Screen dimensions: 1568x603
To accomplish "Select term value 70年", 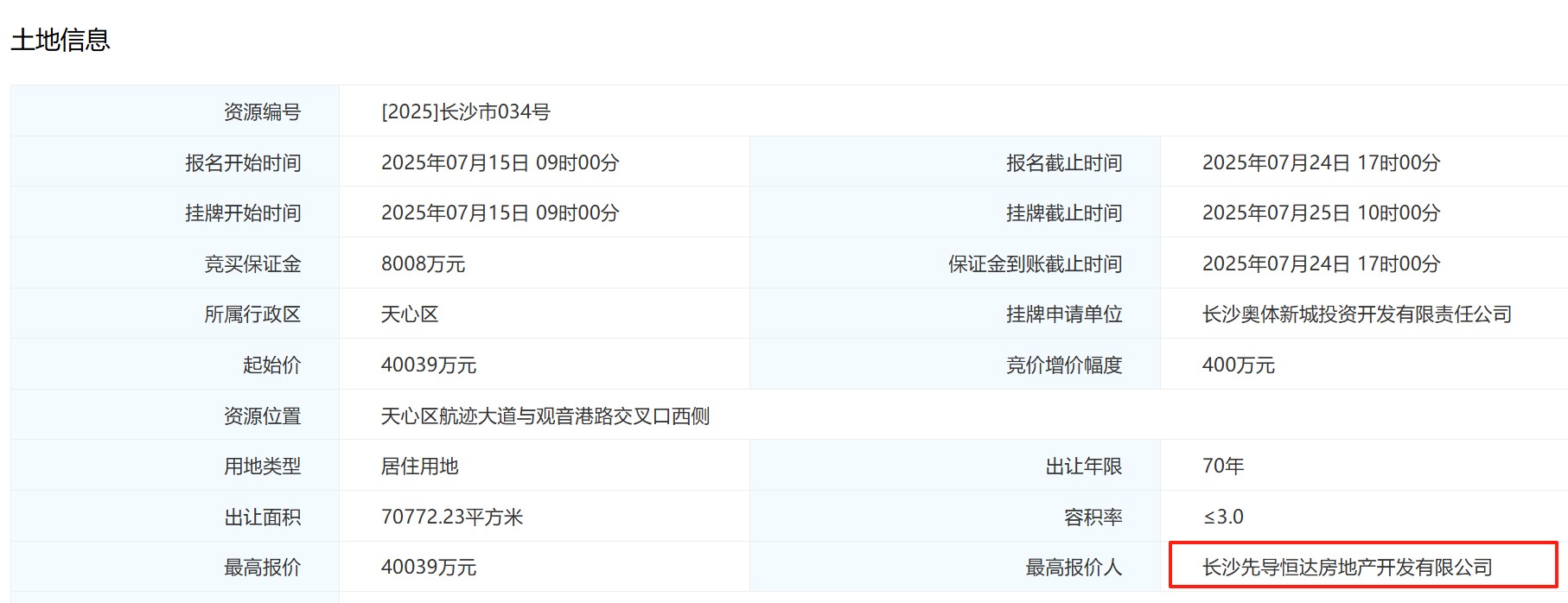I will tap(1223, 466).
